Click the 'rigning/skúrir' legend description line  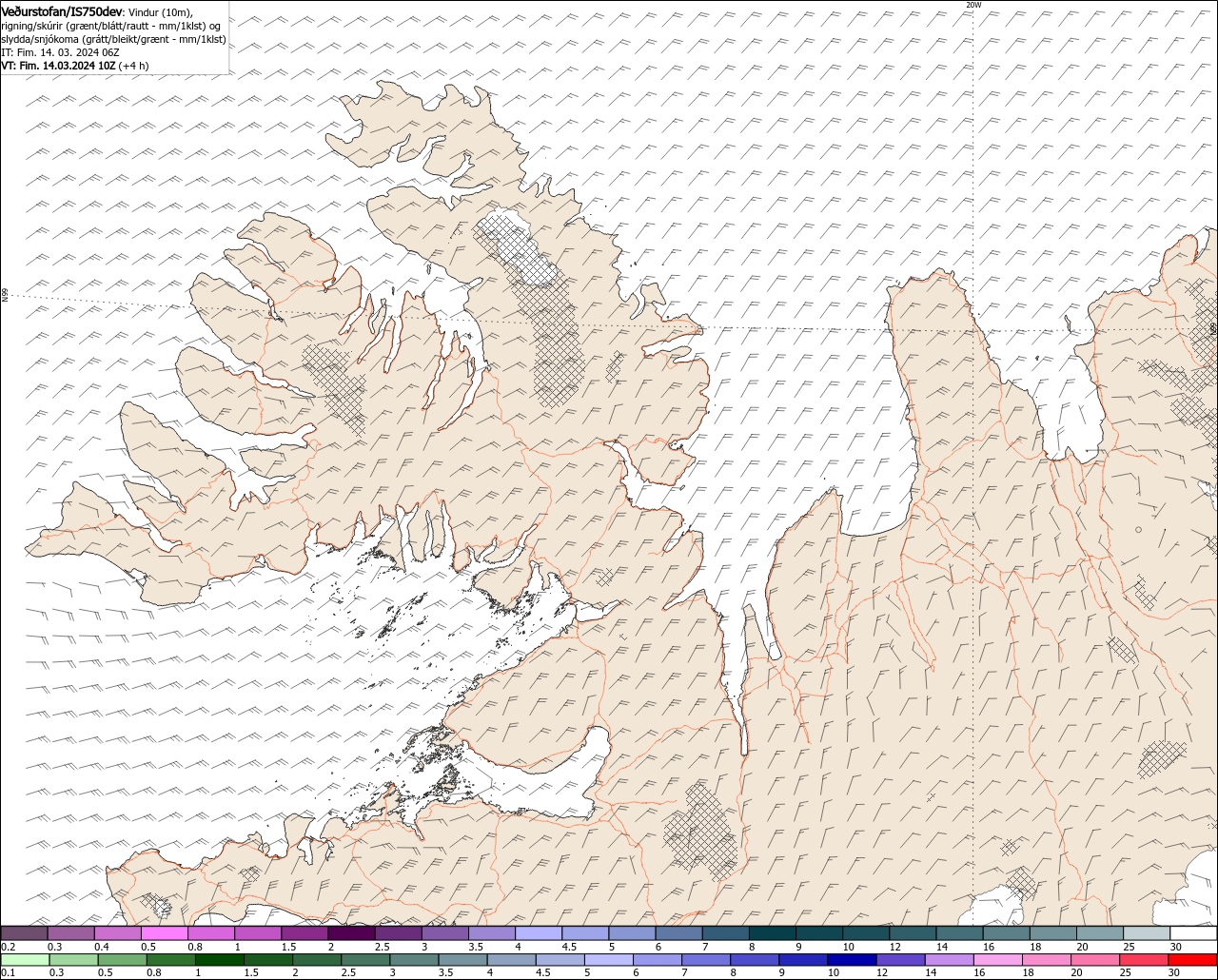111,26
